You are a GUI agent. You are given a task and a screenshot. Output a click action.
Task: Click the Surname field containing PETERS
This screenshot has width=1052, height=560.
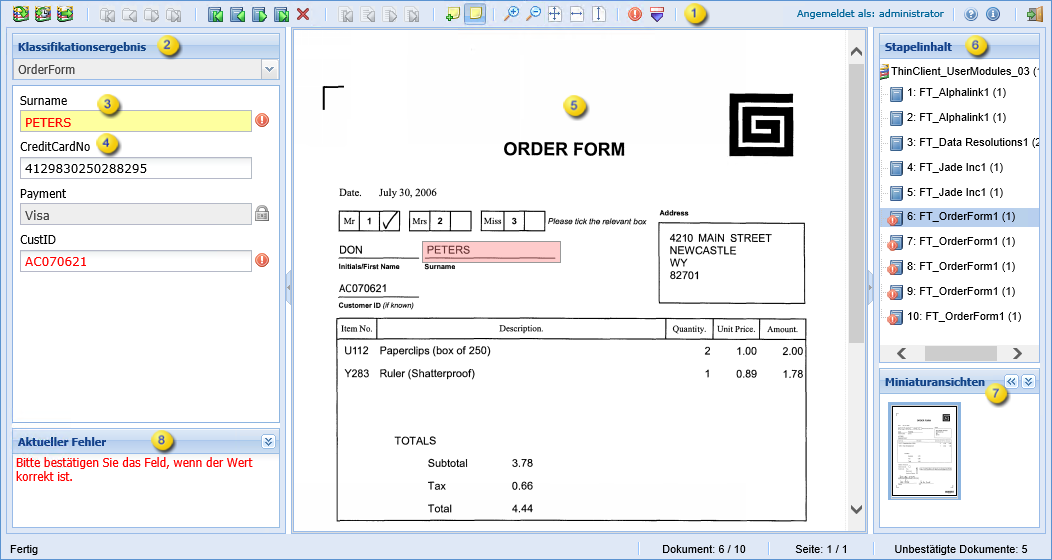pyautogui.click(x=136, y=121)
